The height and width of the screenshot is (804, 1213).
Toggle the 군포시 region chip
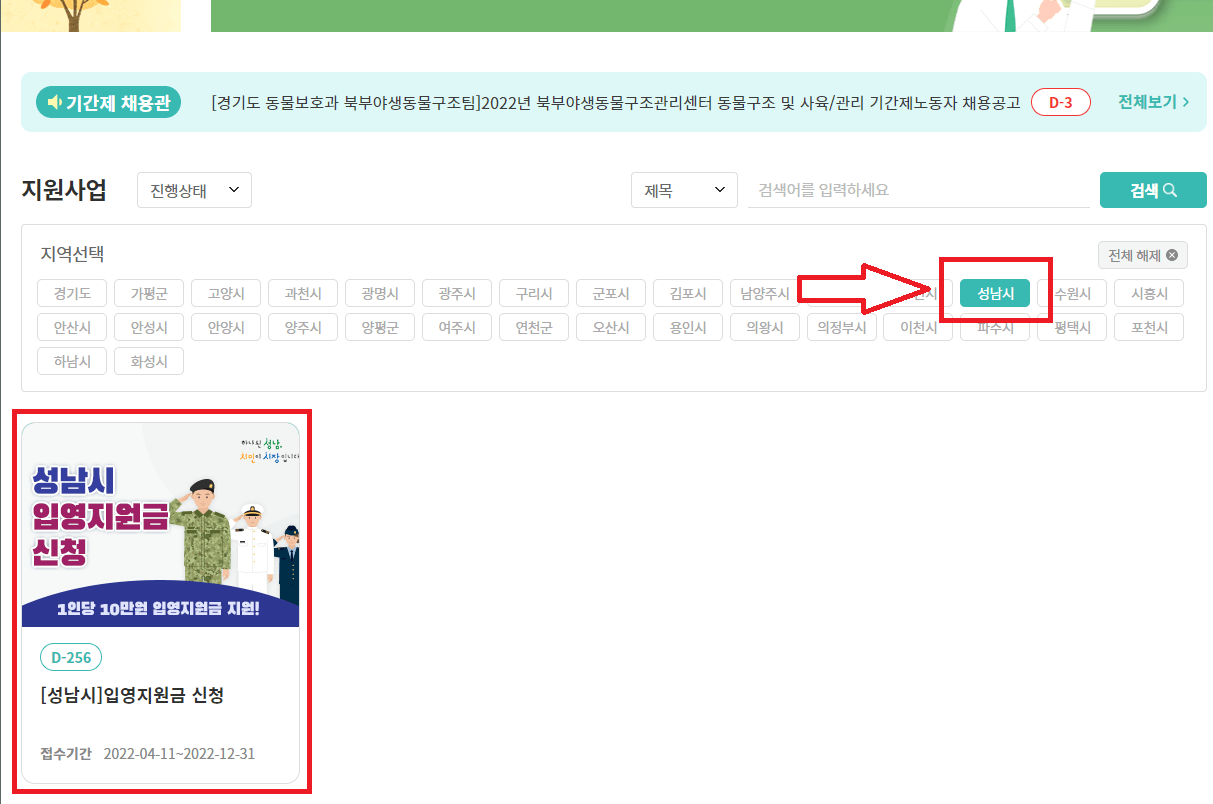point(611,293)
